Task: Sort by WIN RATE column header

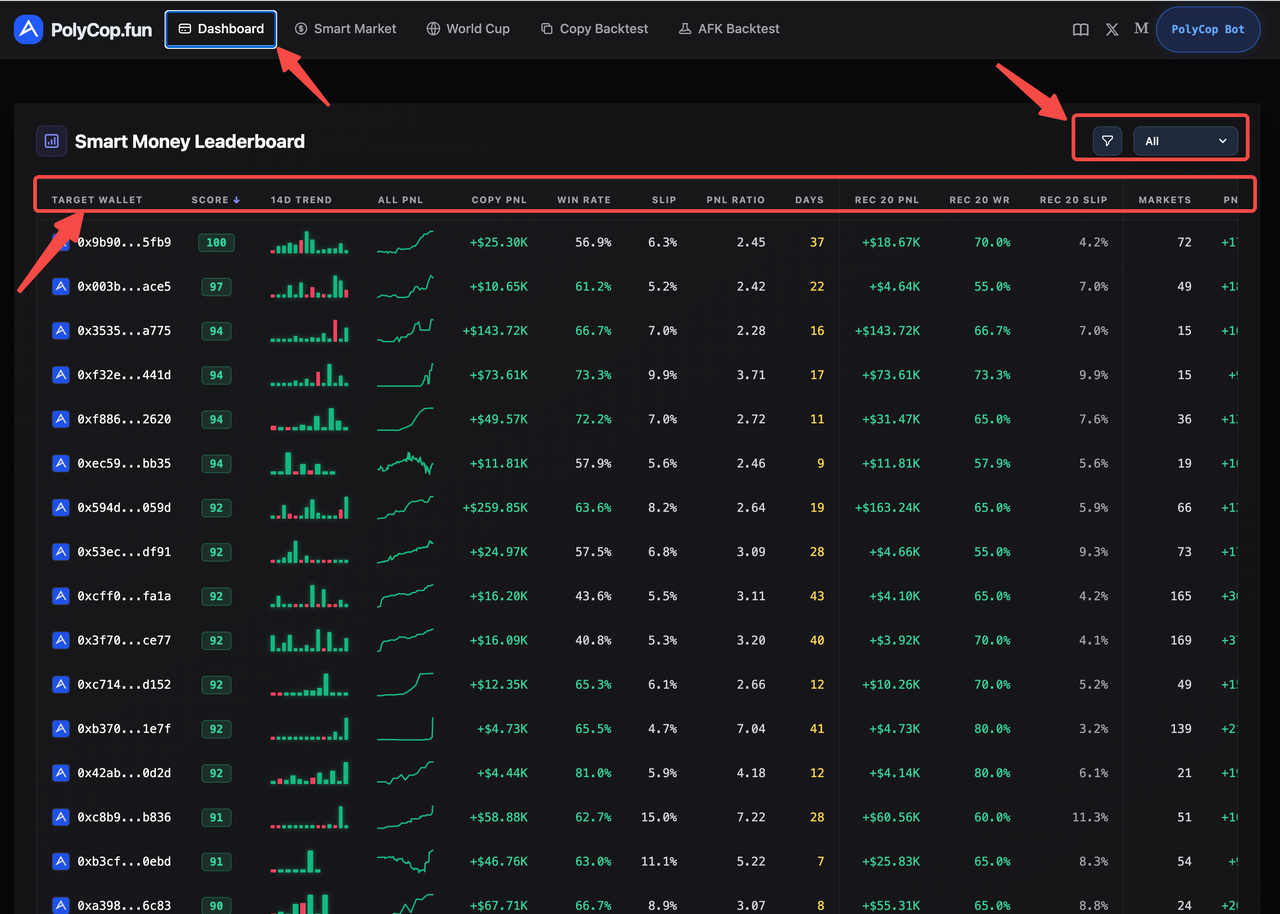Action: (584, 200)
